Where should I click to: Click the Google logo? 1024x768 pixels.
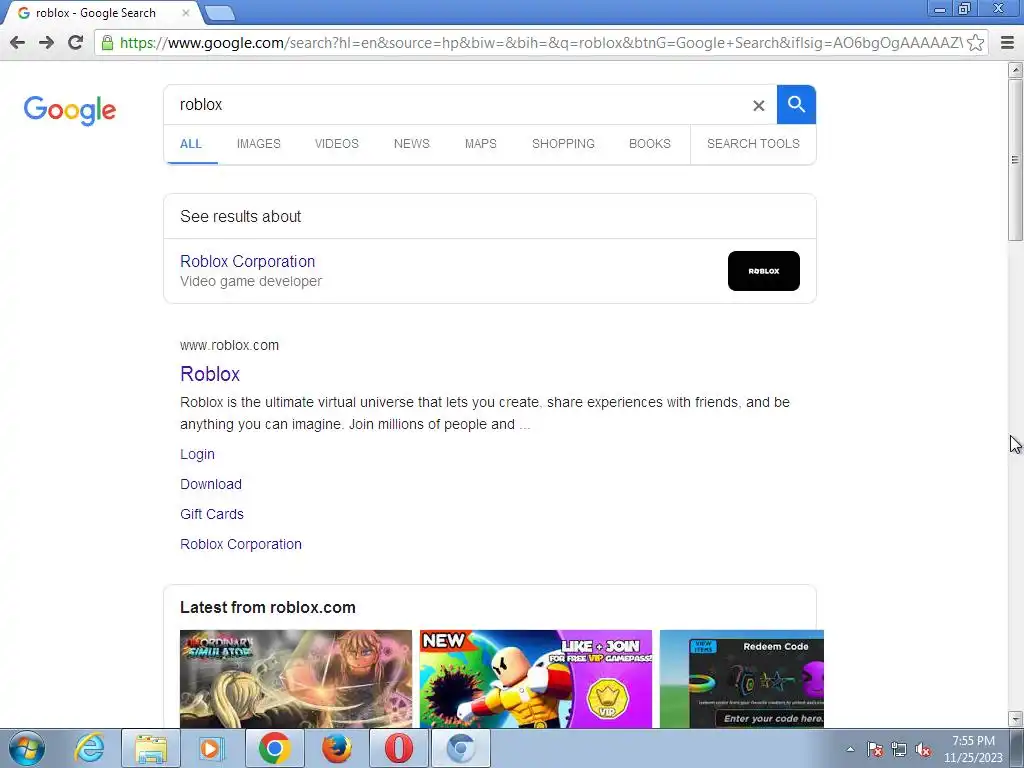[x=70, y=110]
